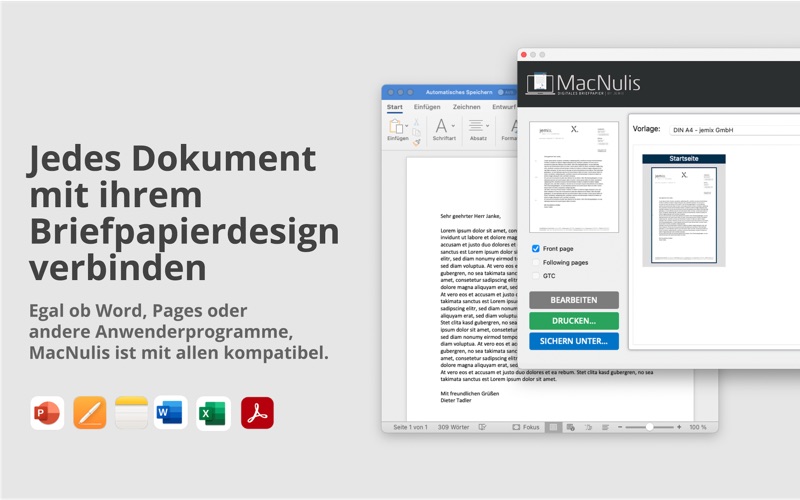Open the Einfügen ribbon tab in Word

pyautogui.click(x=427, y=107)
